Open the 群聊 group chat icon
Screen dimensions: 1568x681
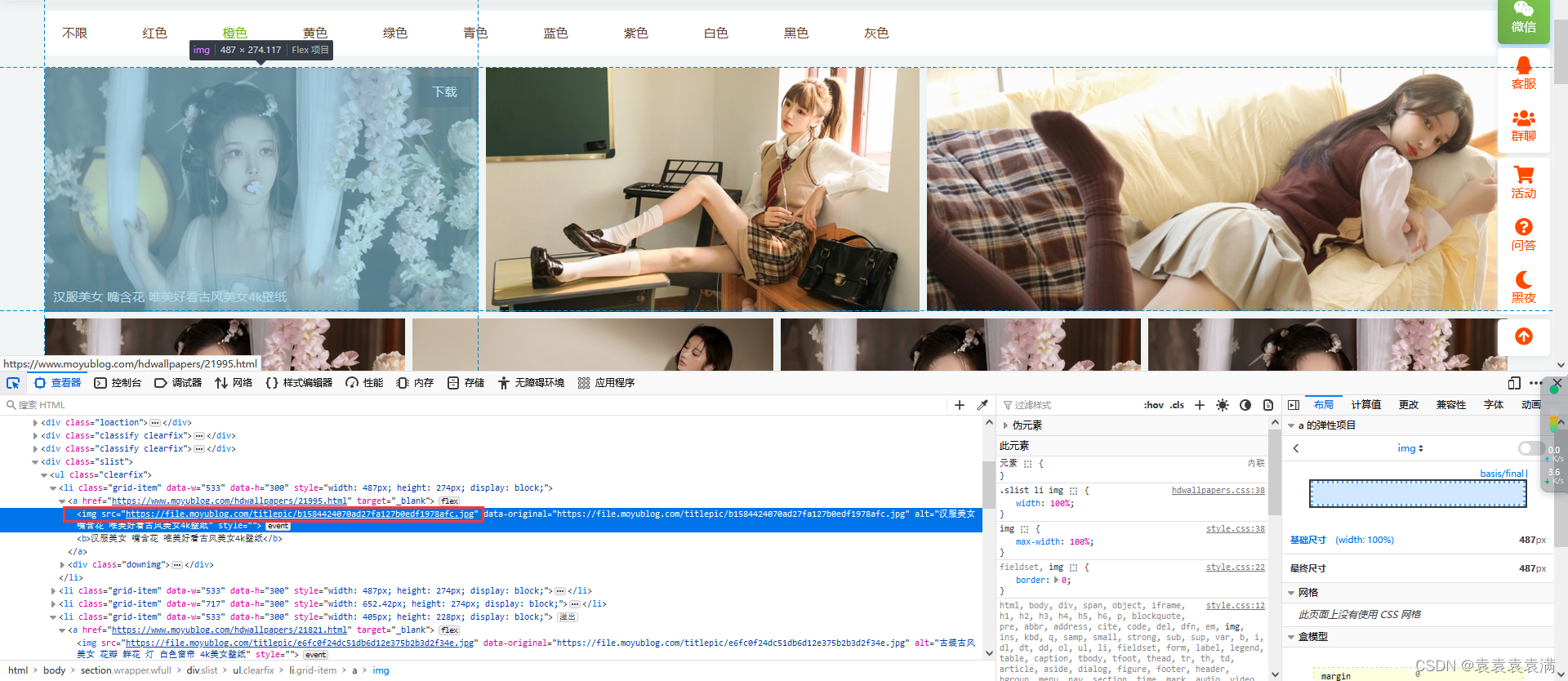click(1524, 127)
